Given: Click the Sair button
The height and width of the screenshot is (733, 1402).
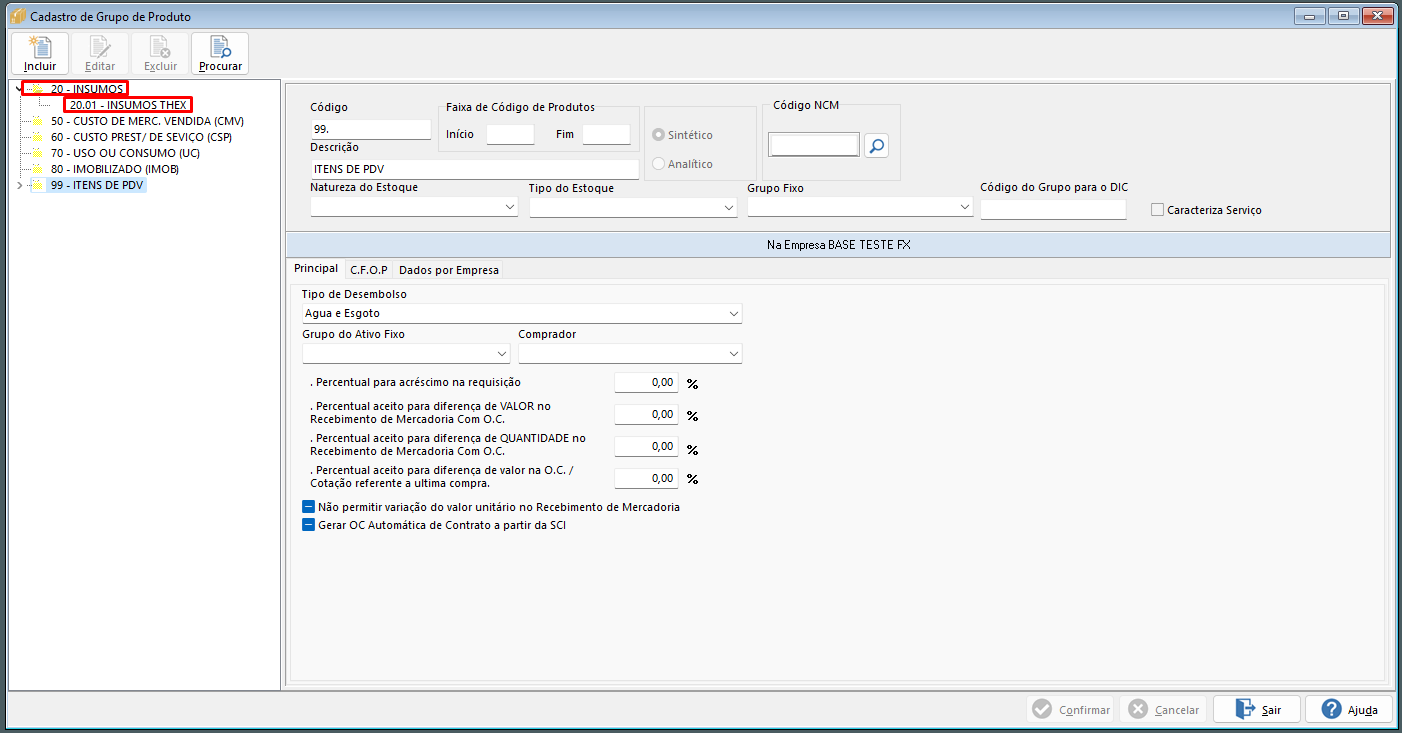Looking at the screenshot, I should point(1257,709).
